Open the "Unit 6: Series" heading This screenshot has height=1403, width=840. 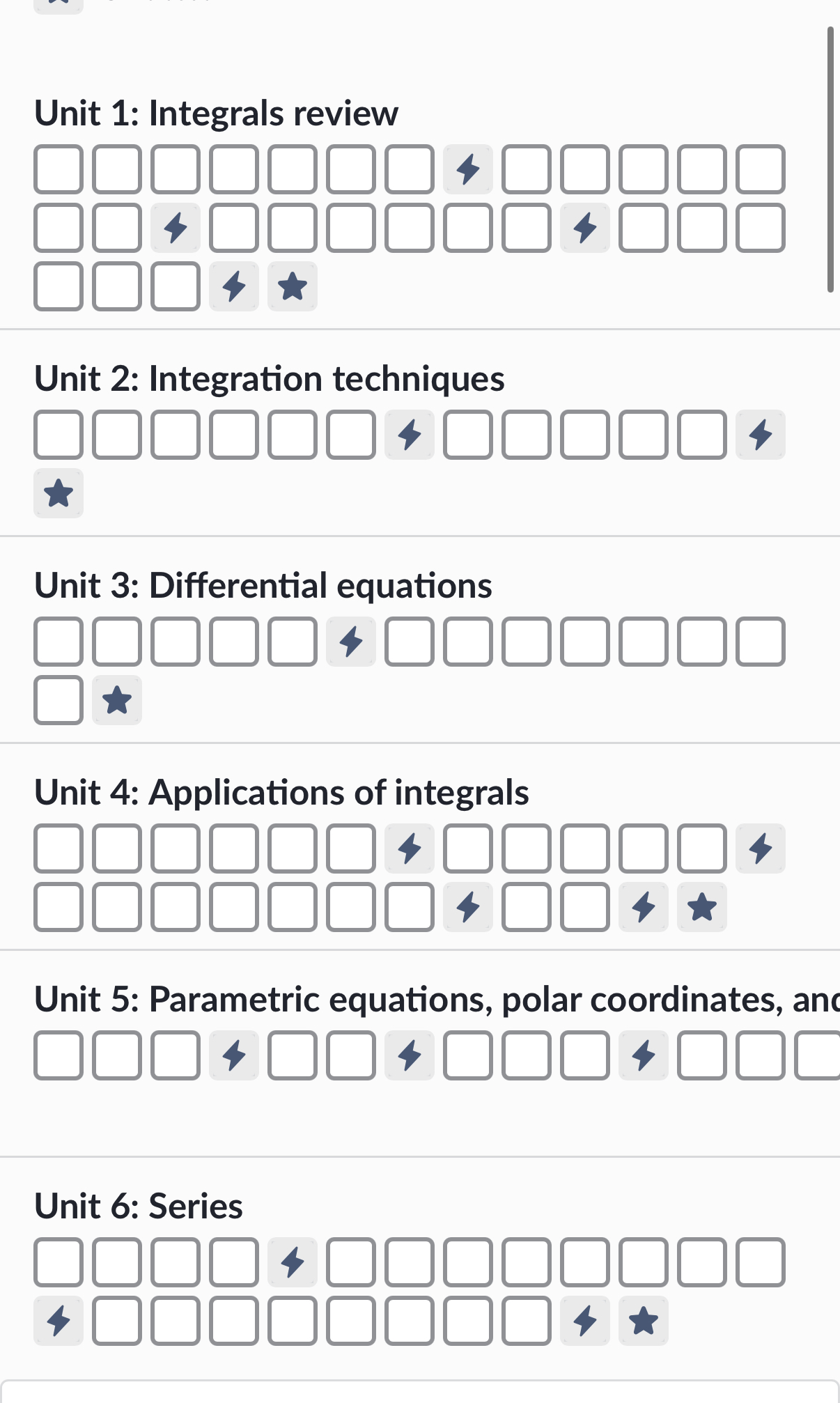[139, 1206]
